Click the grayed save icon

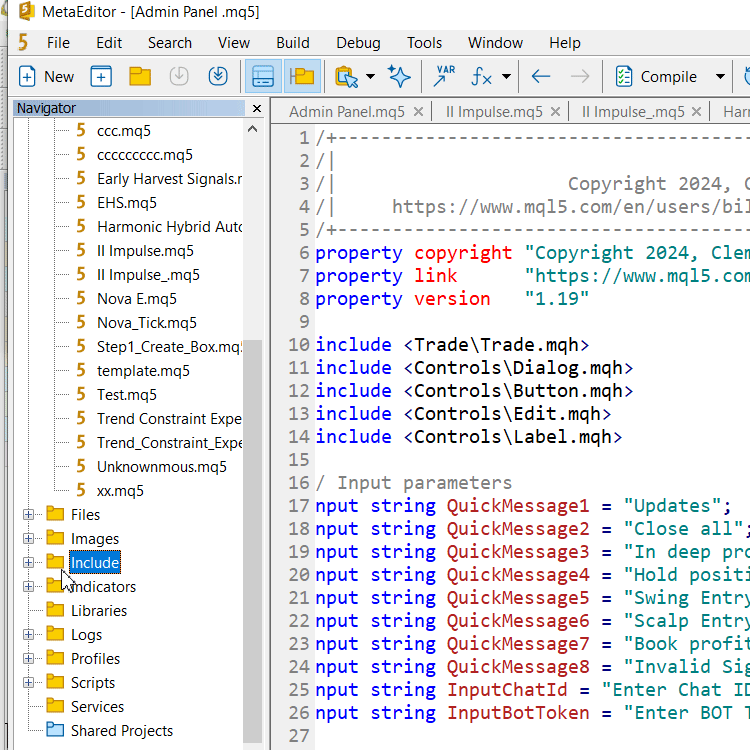(x=179, y=77)
